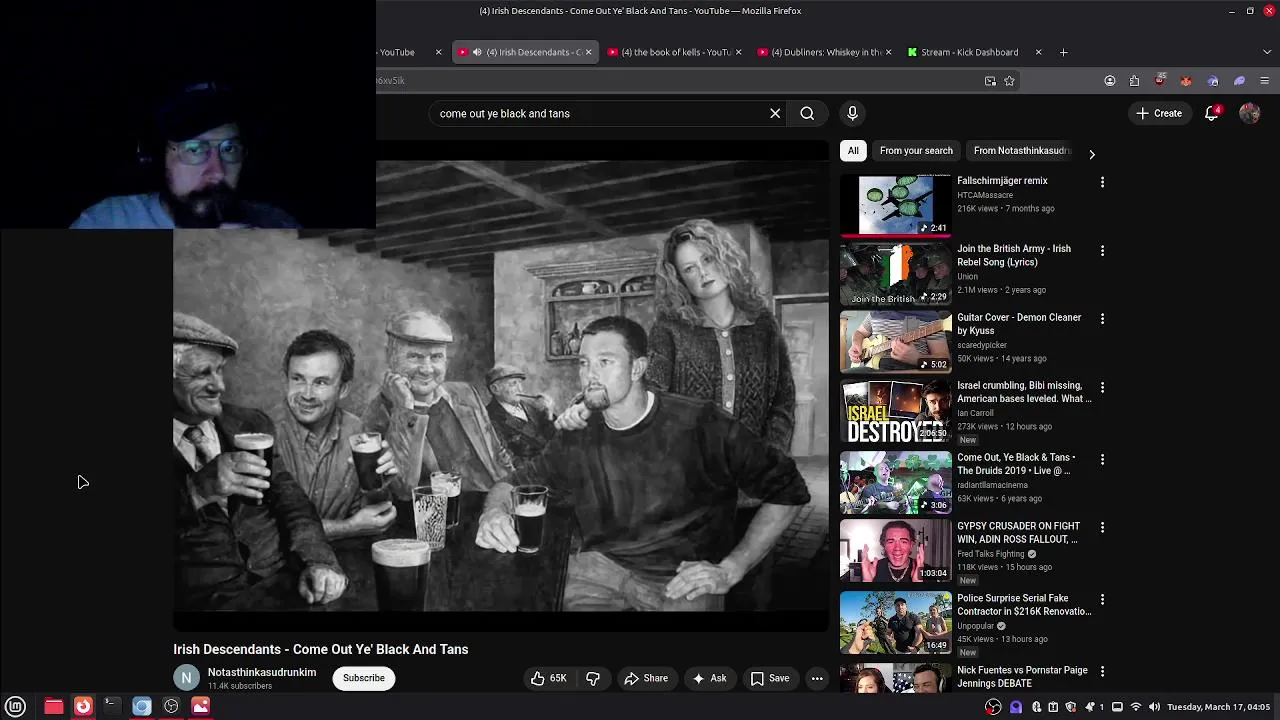Screen dimensions: 1280x720
Task: Open options for Join the British Army video
Action: coord(1102,250)
